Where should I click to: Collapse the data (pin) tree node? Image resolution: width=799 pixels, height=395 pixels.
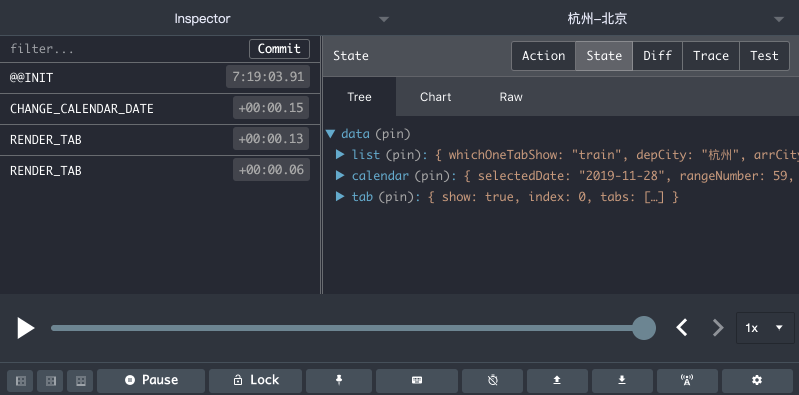click(330, 134)
